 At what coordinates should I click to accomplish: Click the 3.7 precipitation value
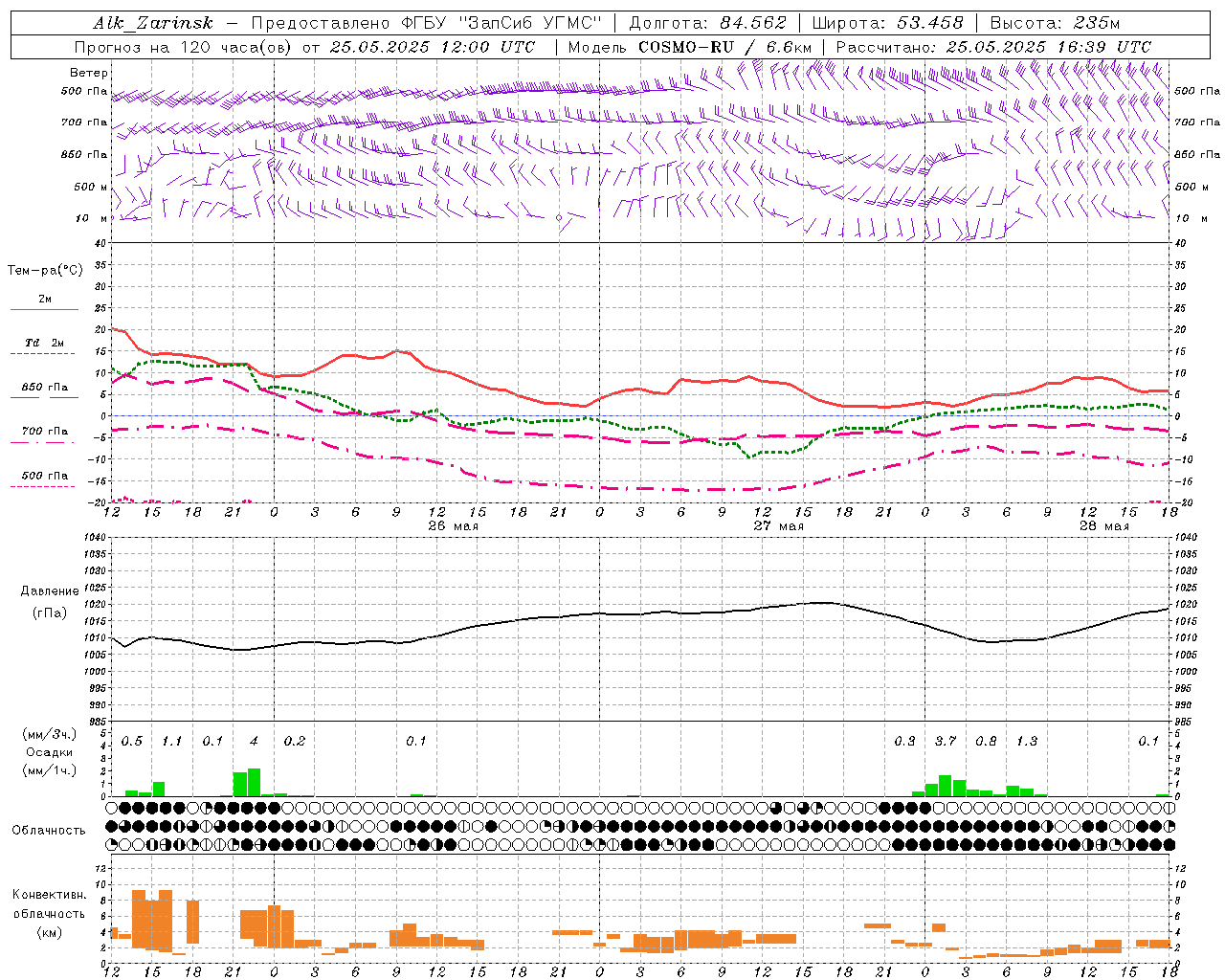pos(946,741)
